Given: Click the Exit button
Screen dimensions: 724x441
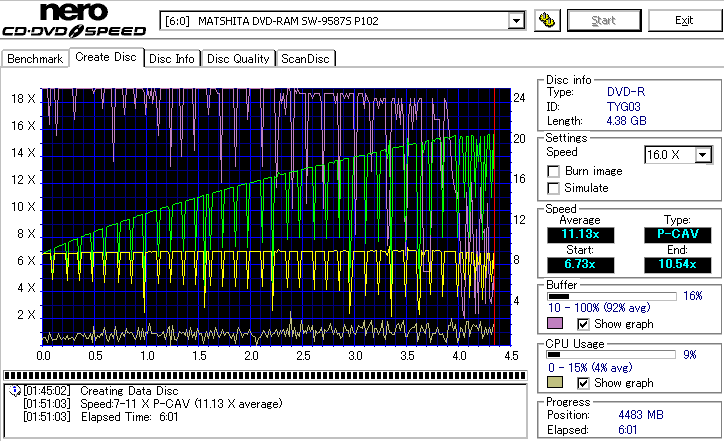Looking at the screenshot, I should (x=684, y=20).
